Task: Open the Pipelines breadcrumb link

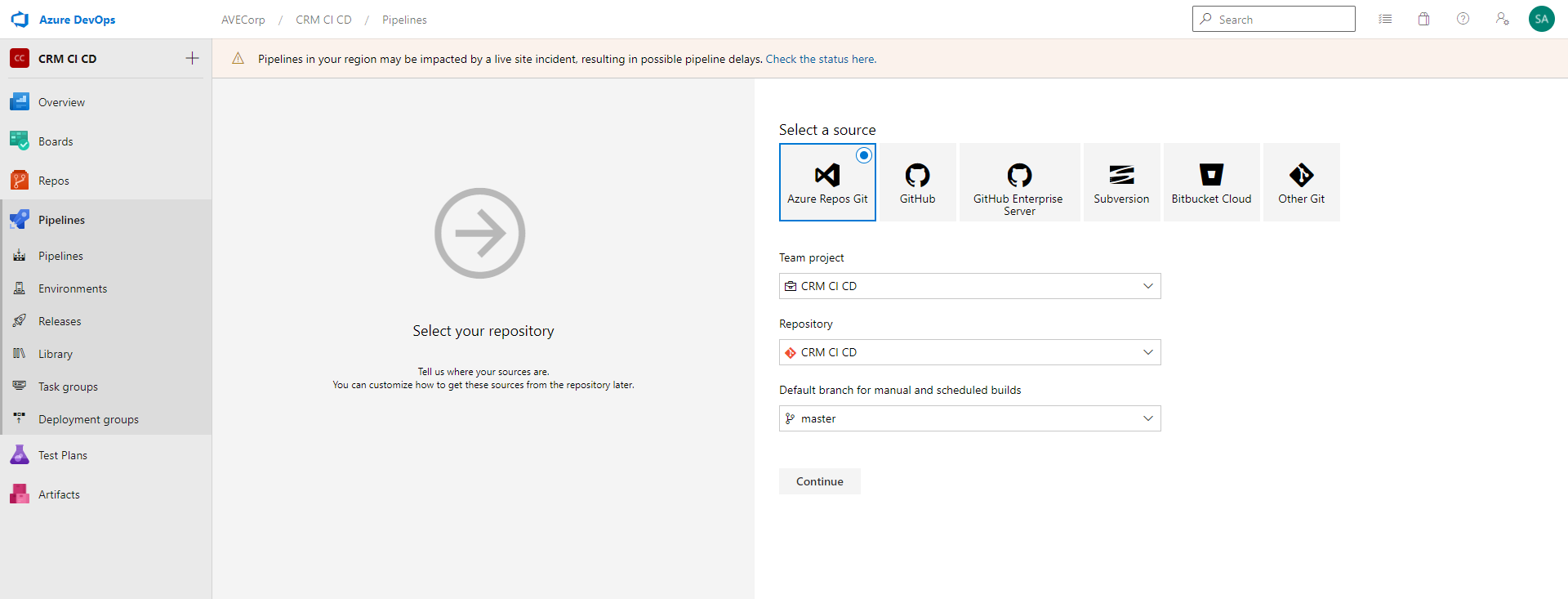Action: click(404, 20)
